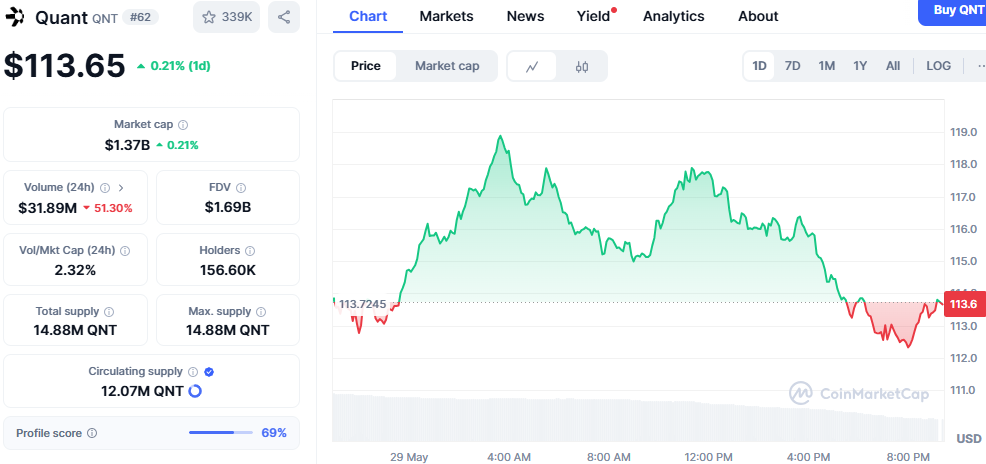This screenshot has width=986, height=464.
Task: Open the Total supply info icon
Action: (x=109, y=312)
